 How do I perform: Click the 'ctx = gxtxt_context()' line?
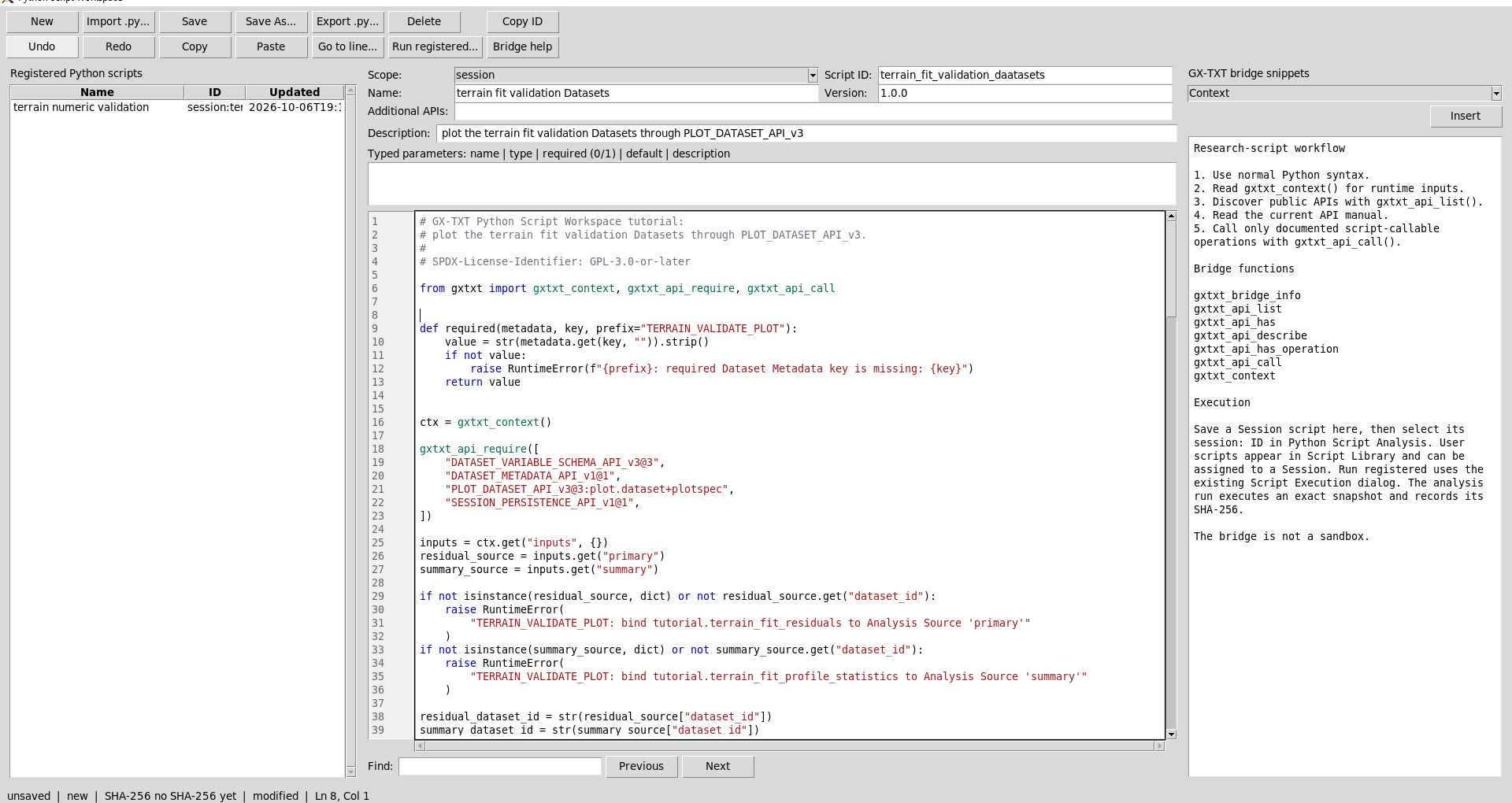(485, 423)
